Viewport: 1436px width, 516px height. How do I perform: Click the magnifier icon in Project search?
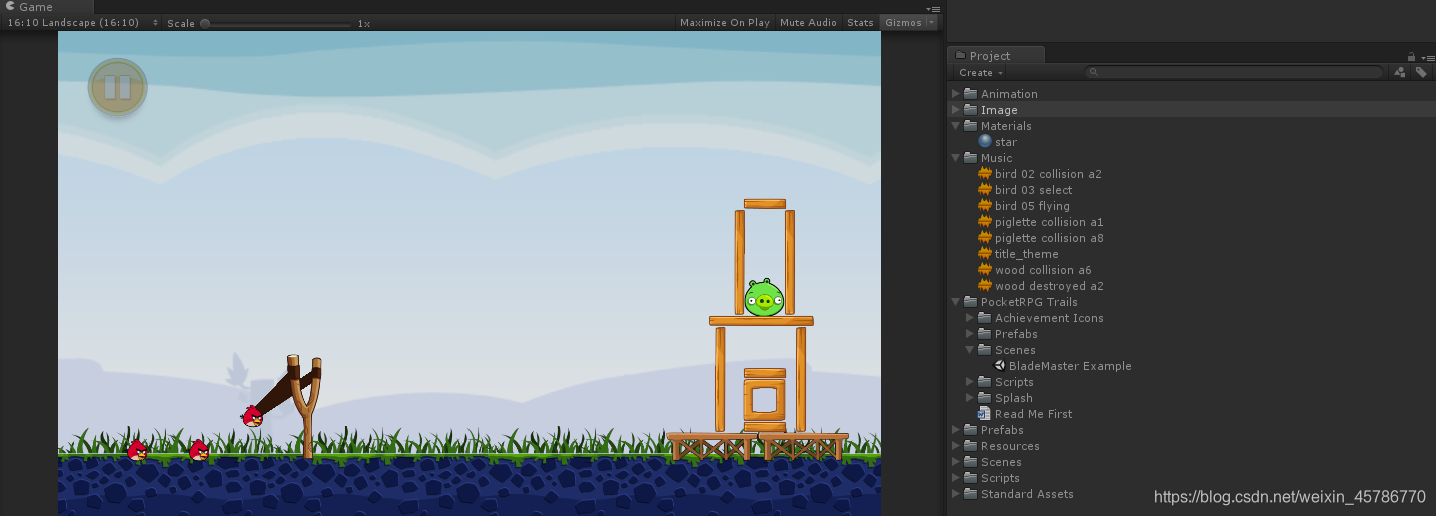[x=1094, y=72]
